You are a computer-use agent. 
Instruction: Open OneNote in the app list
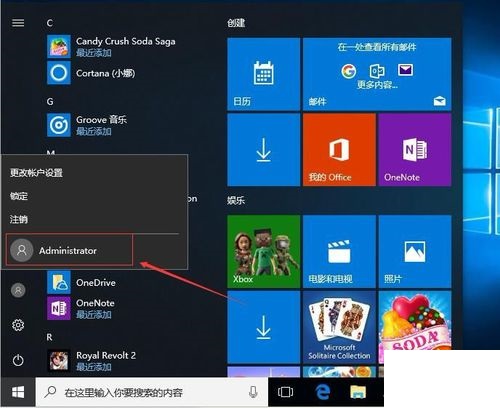(x=81, y=308)
